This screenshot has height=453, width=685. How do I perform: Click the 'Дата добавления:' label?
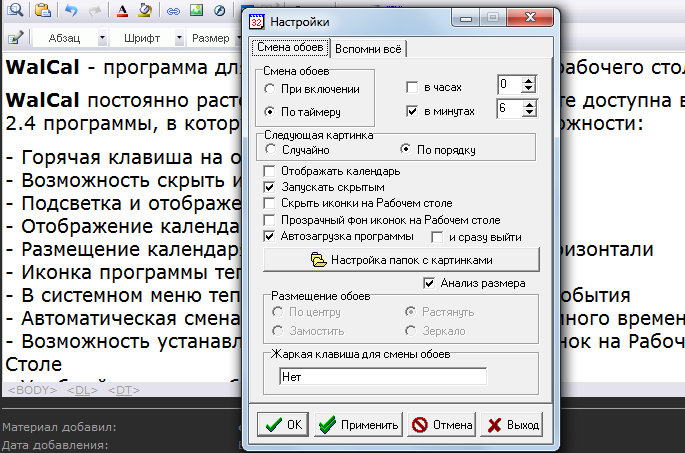[x=55, y=445]
